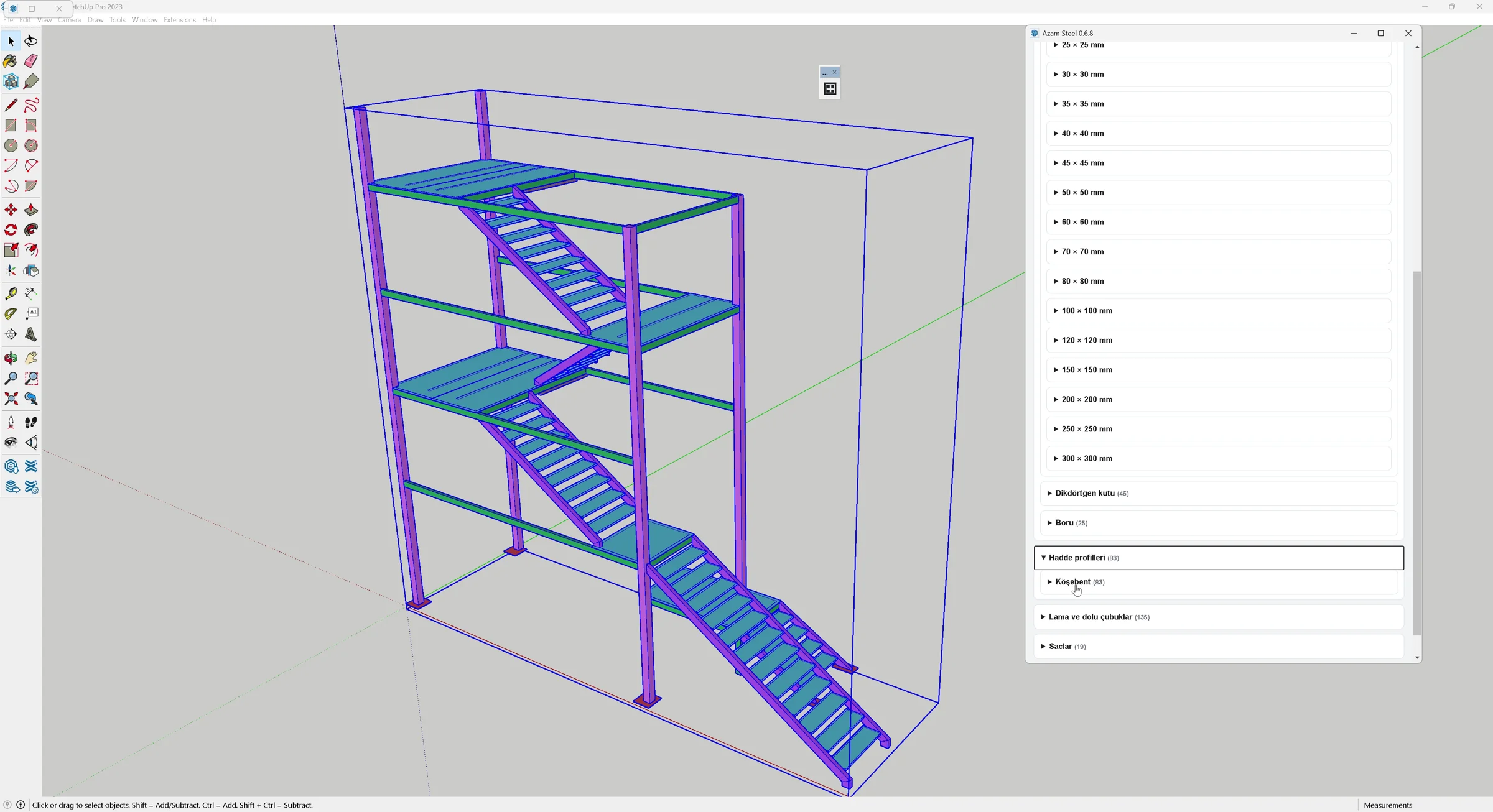
Task: Activate the Rectangle tool
Action: coord(11,126)
